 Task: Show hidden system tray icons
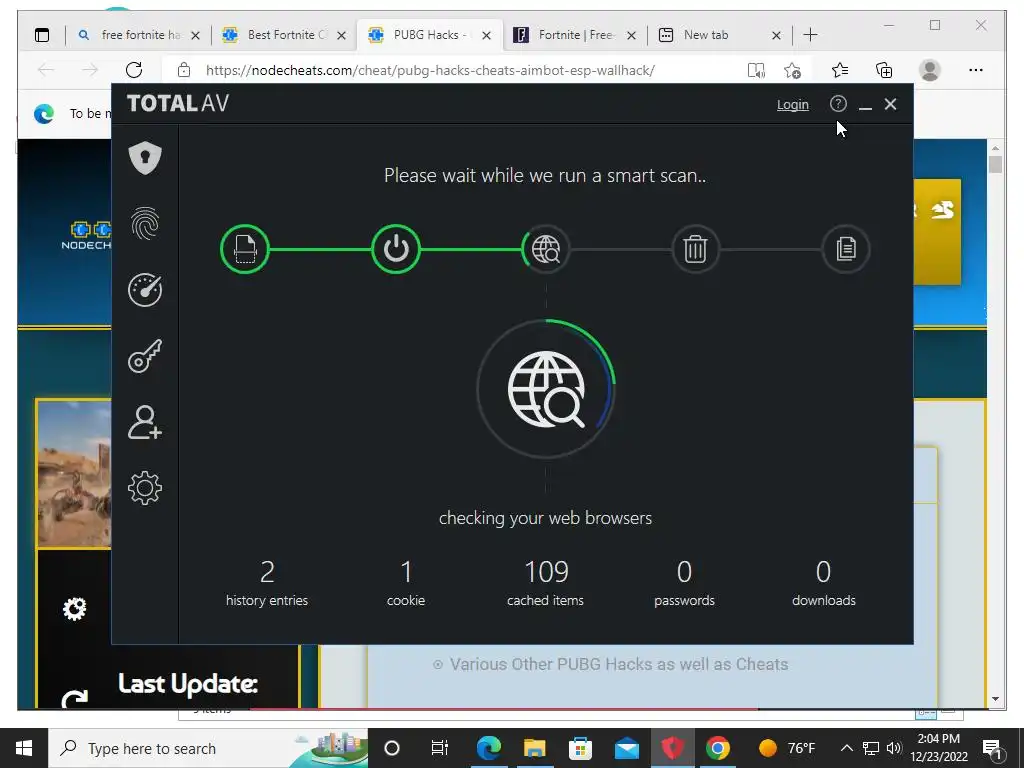point(846,748)
